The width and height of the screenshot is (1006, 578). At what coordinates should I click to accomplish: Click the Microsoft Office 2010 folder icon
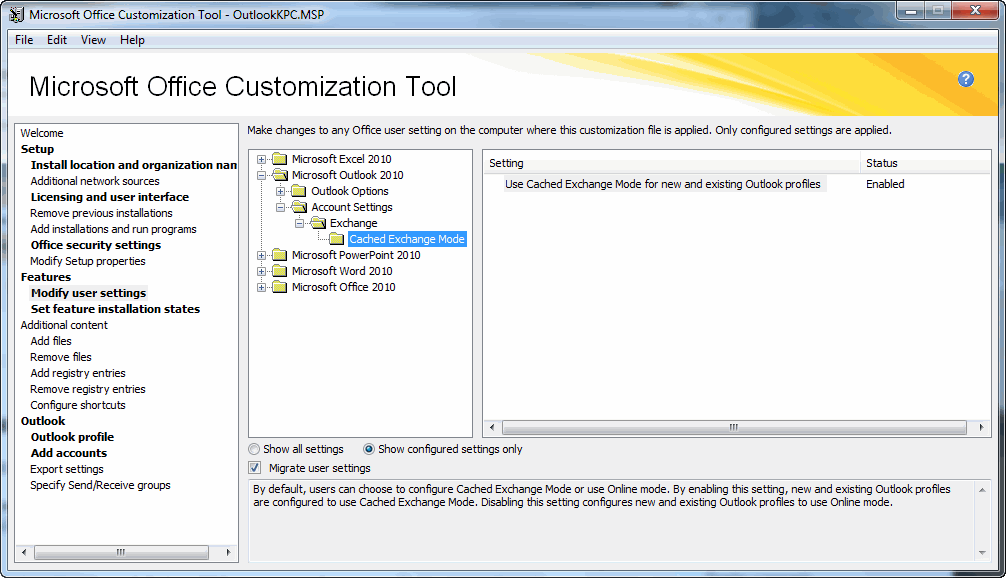[x=280, y=287]
